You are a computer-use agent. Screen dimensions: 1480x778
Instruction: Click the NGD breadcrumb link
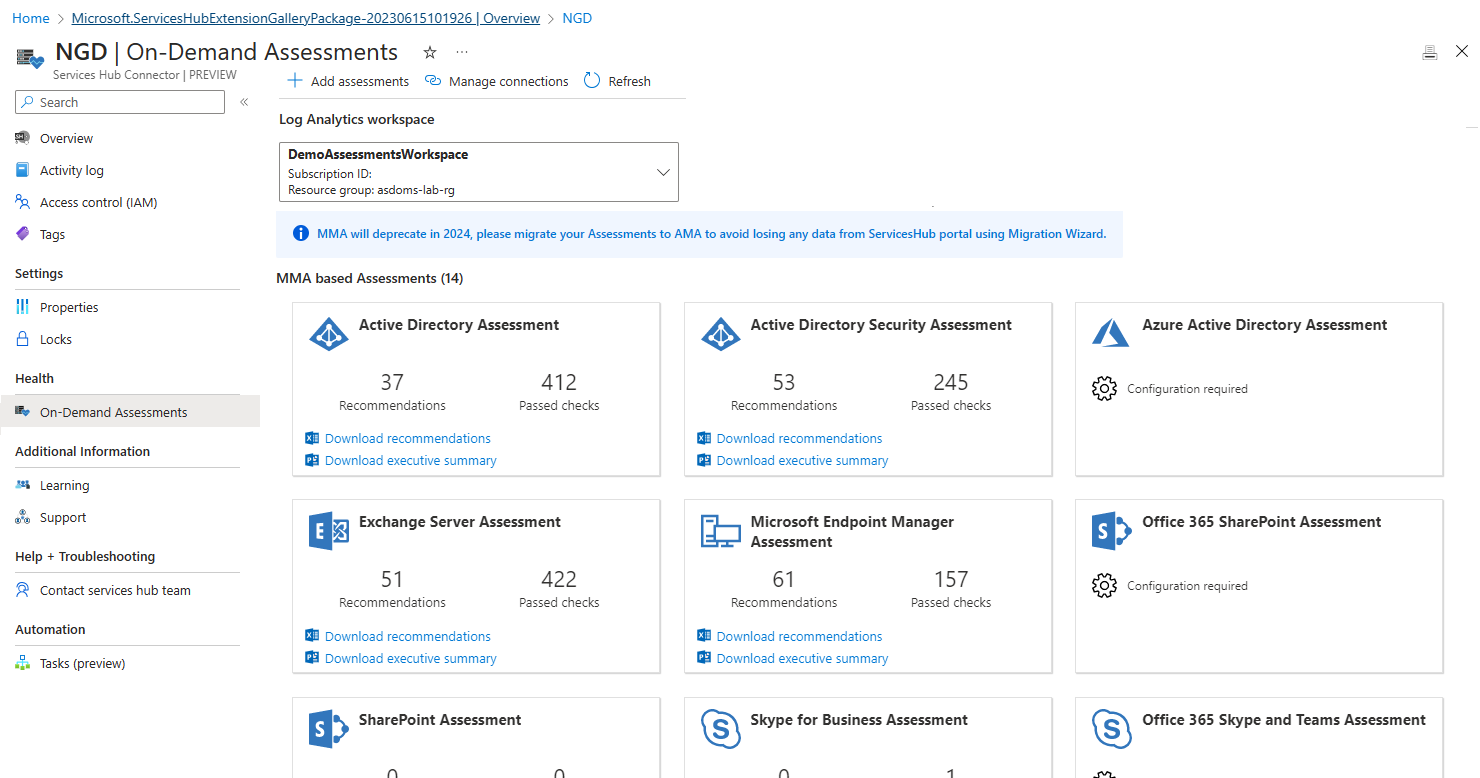tap(577, 18)
